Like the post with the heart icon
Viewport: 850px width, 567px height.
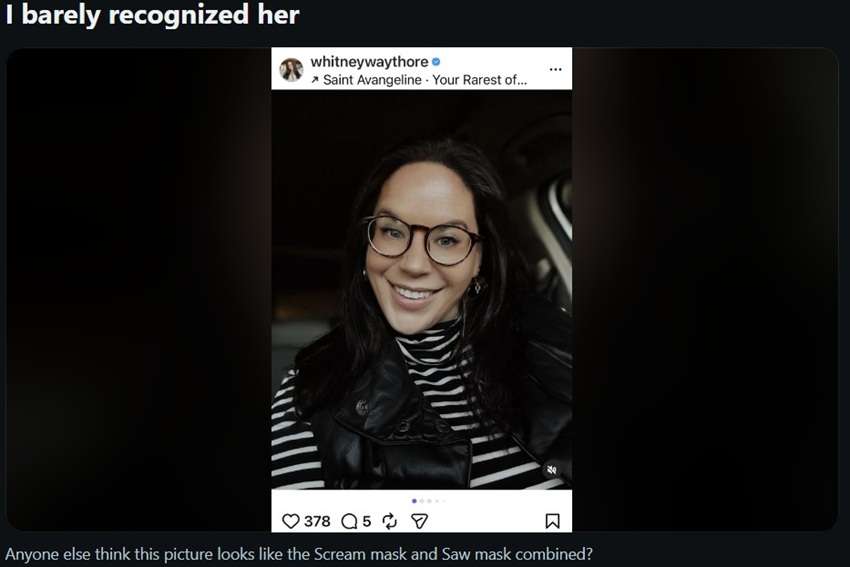(291, 521)
